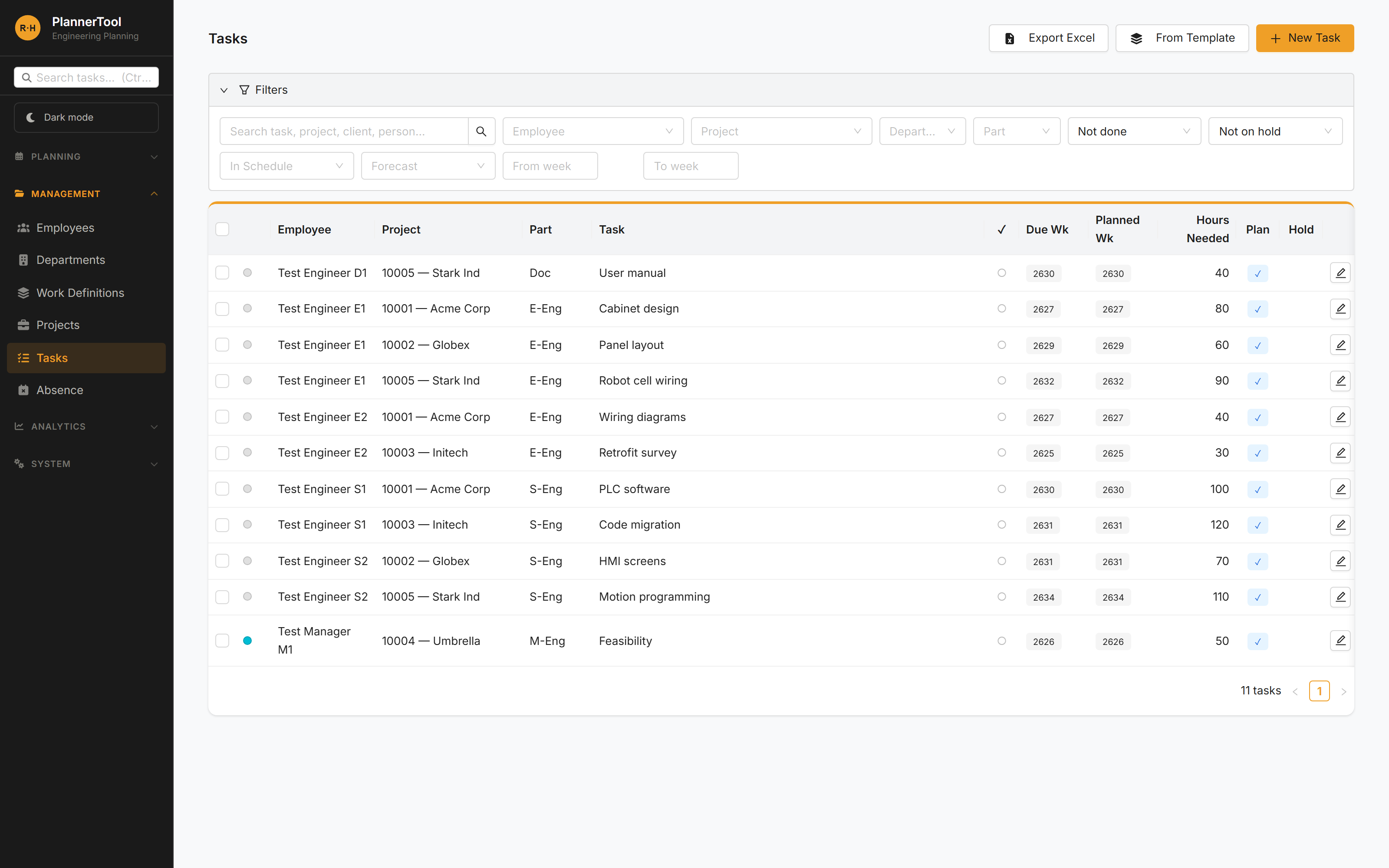Go to Departments in sidebar
Image resolution: width=1389 pixels, height=868 pixels.
[x=86, y=260]
